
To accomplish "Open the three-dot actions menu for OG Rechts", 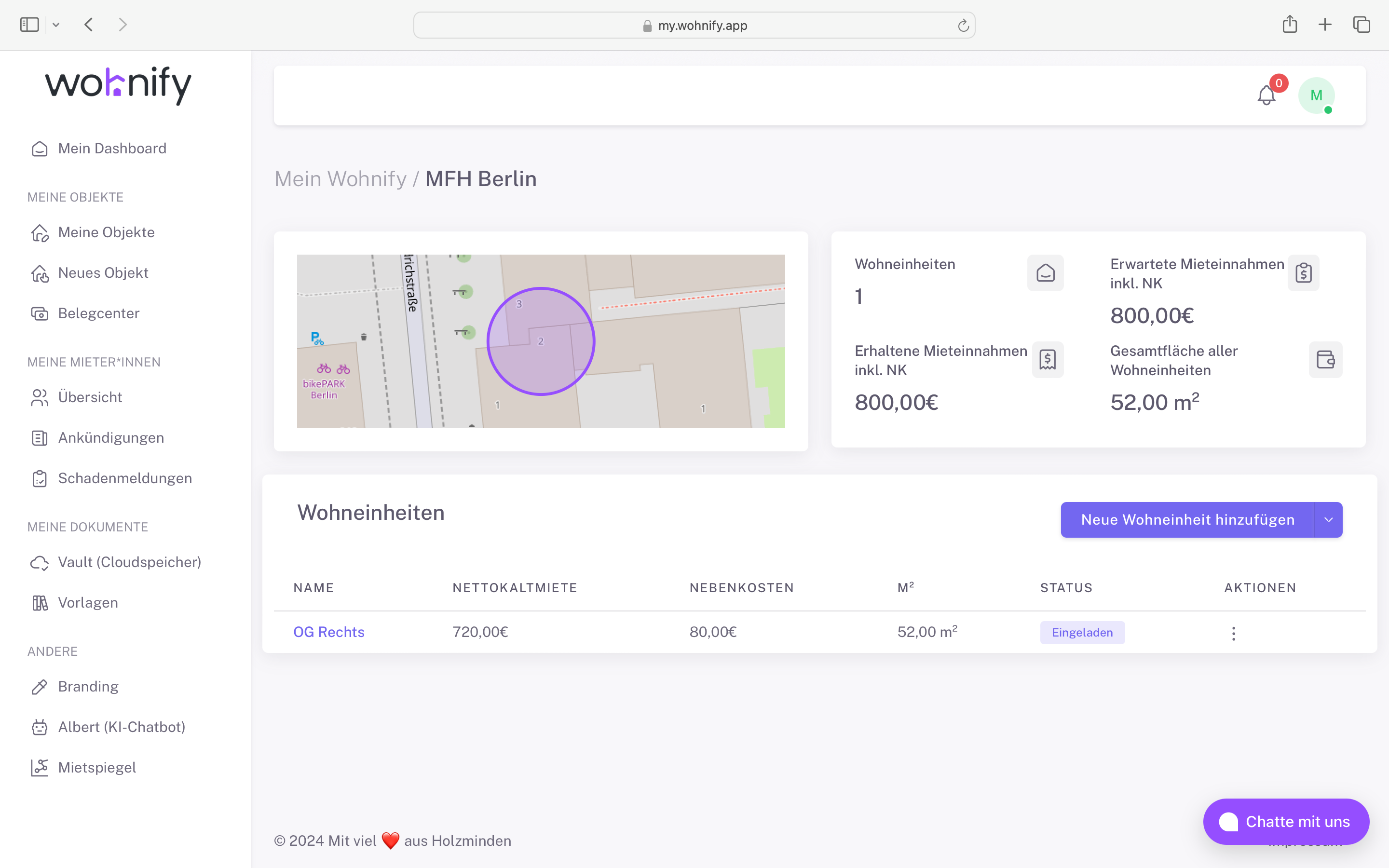I will point(1233,633).
